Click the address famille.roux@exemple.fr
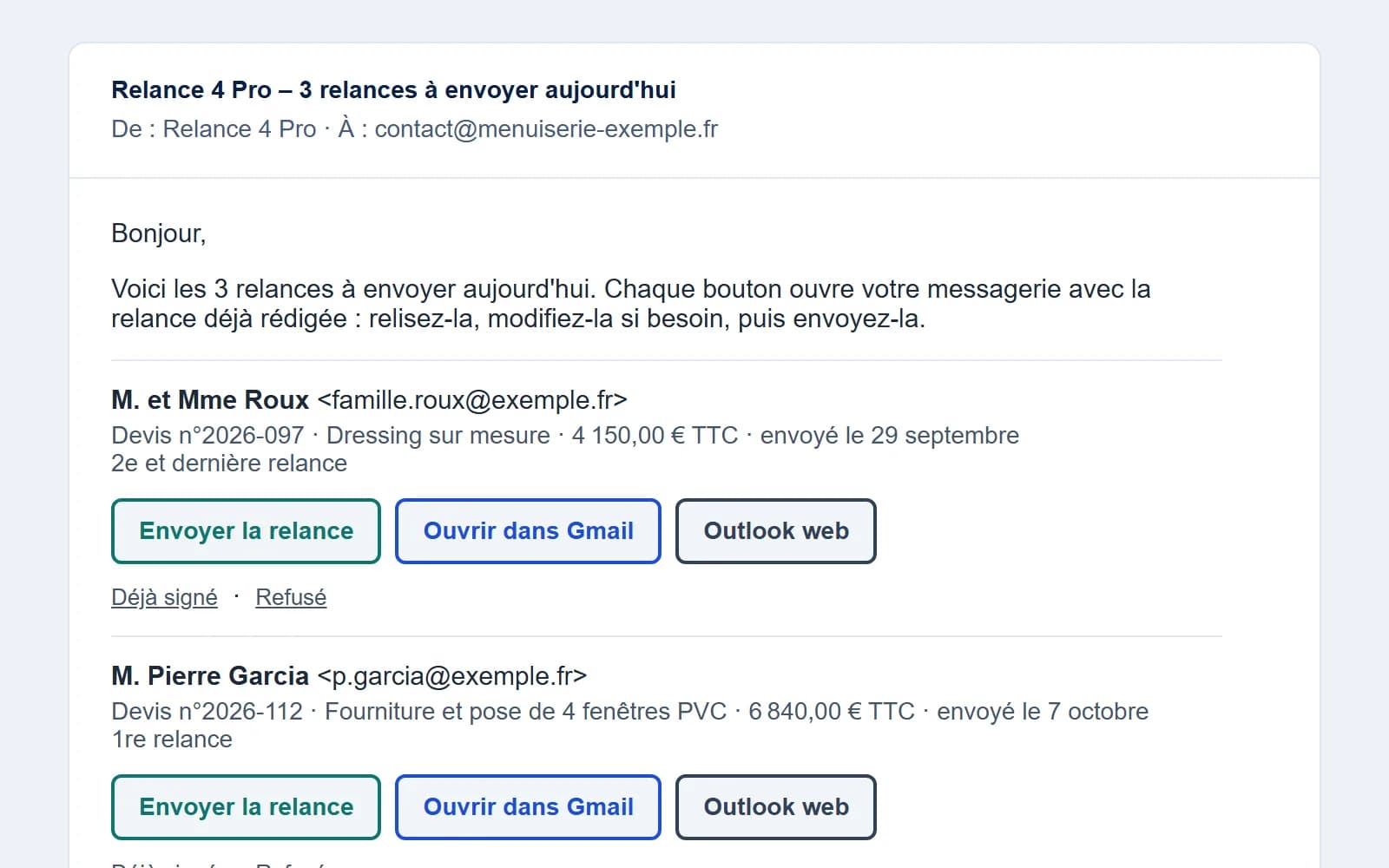This screenshot has height=868, width=1389. [x=472, y=400]
